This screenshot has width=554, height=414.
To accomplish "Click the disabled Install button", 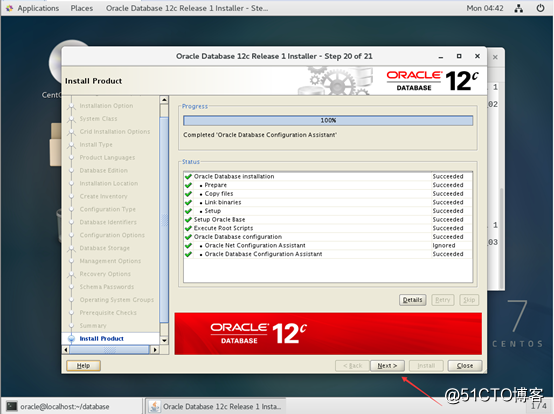I will 426,366.
